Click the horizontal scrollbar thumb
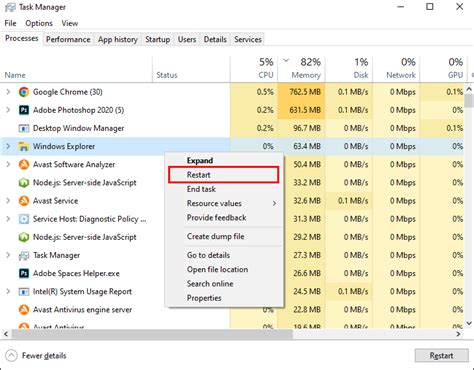 [152, 334]
